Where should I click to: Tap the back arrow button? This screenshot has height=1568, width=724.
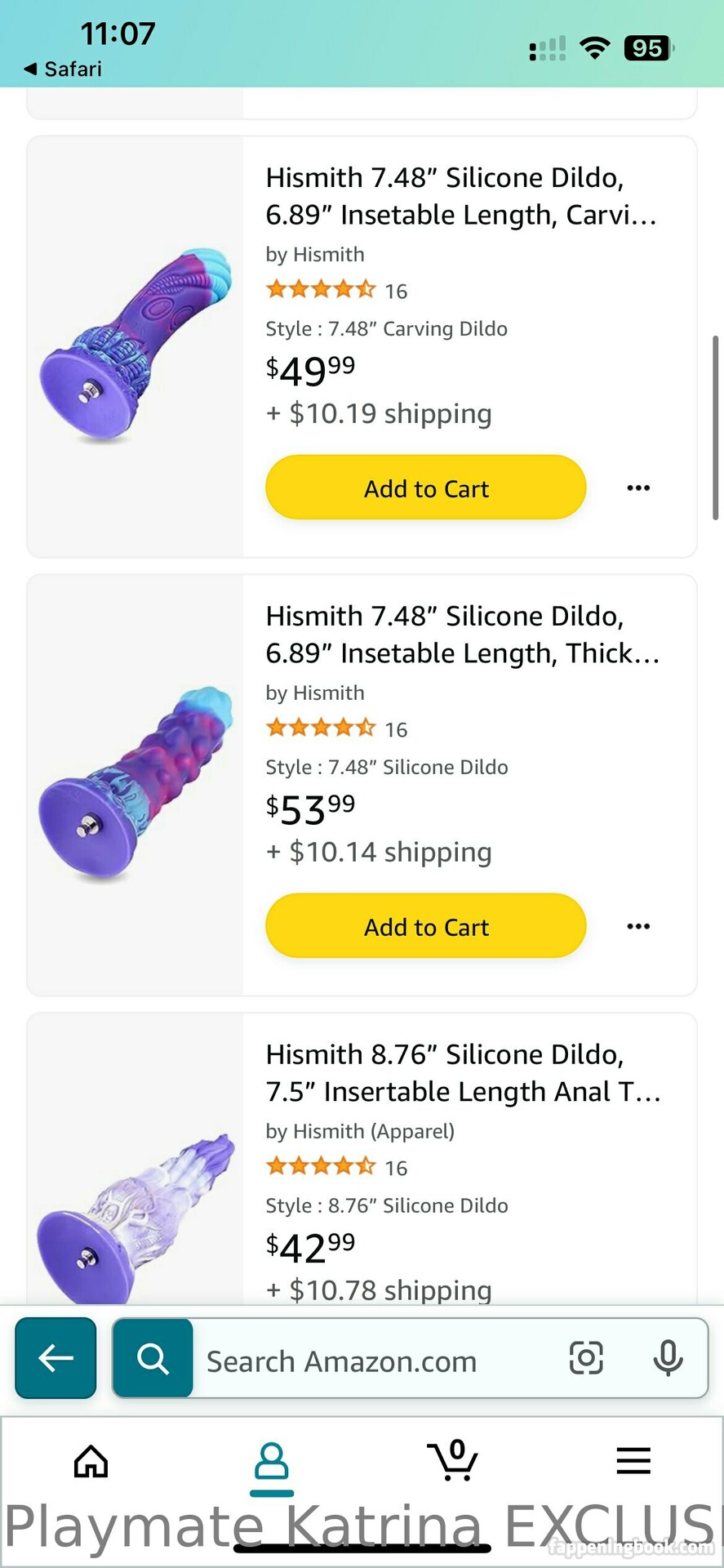pyautogui.click(x=56, y=1358)
